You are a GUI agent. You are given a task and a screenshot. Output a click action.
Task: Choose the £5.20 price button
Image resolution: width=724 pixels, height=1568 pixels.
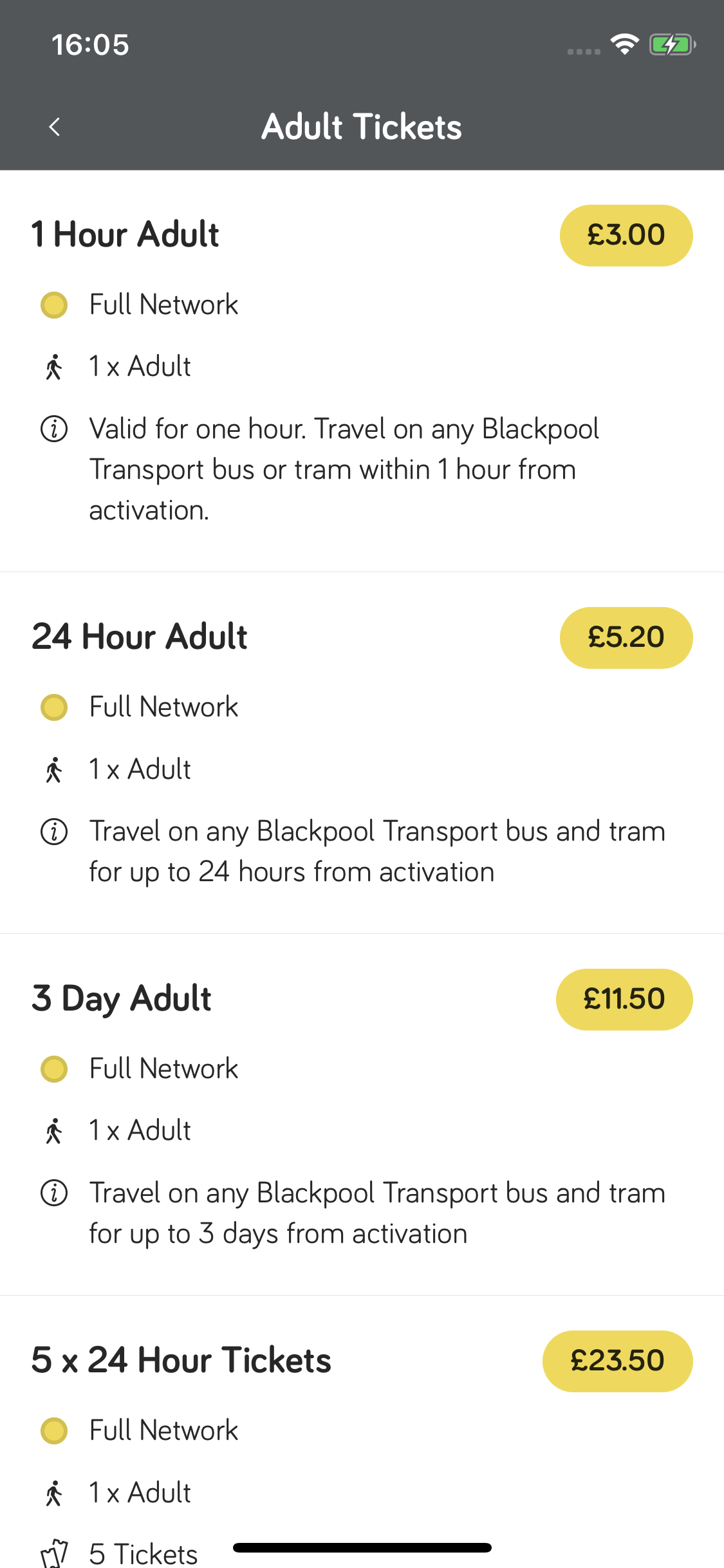click(x=626, y=638)
